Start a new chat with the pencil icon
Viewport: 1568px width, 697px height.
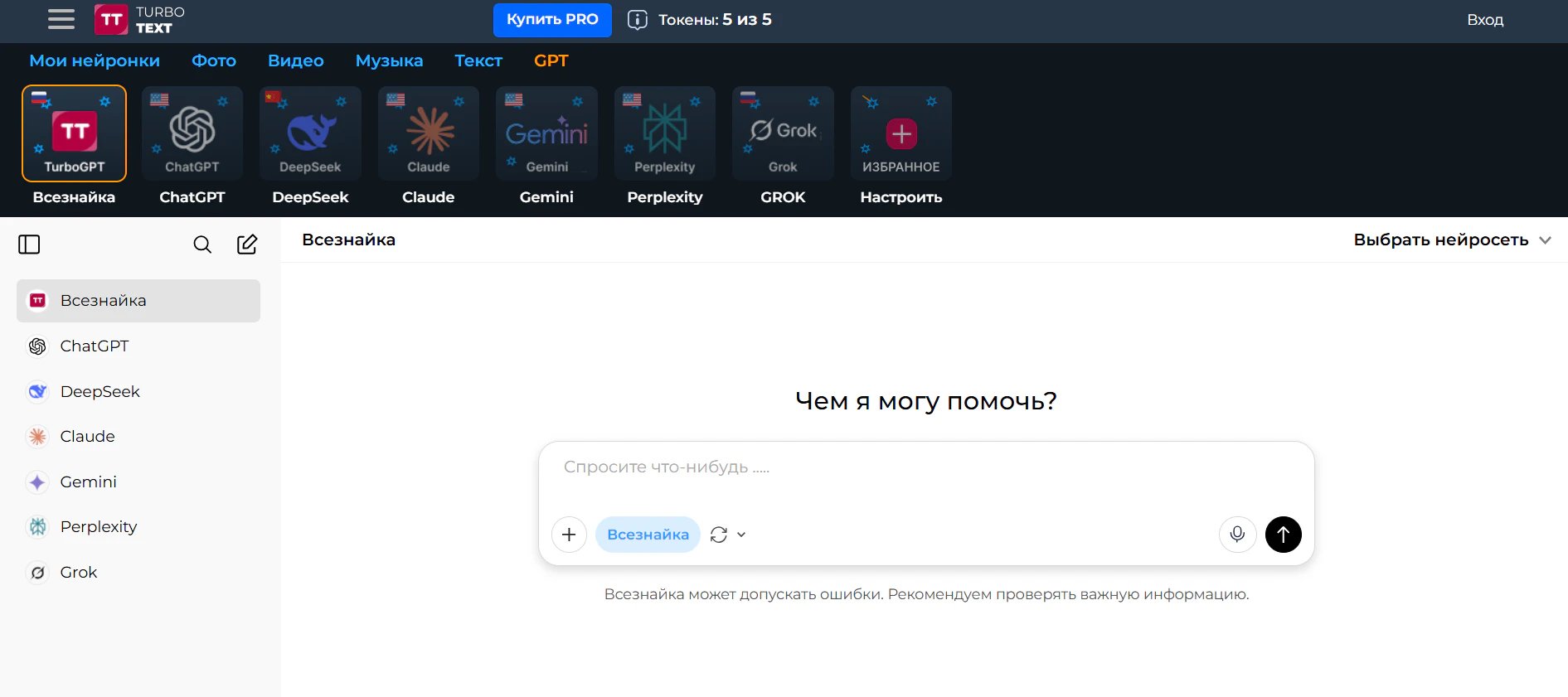point(247,244)
